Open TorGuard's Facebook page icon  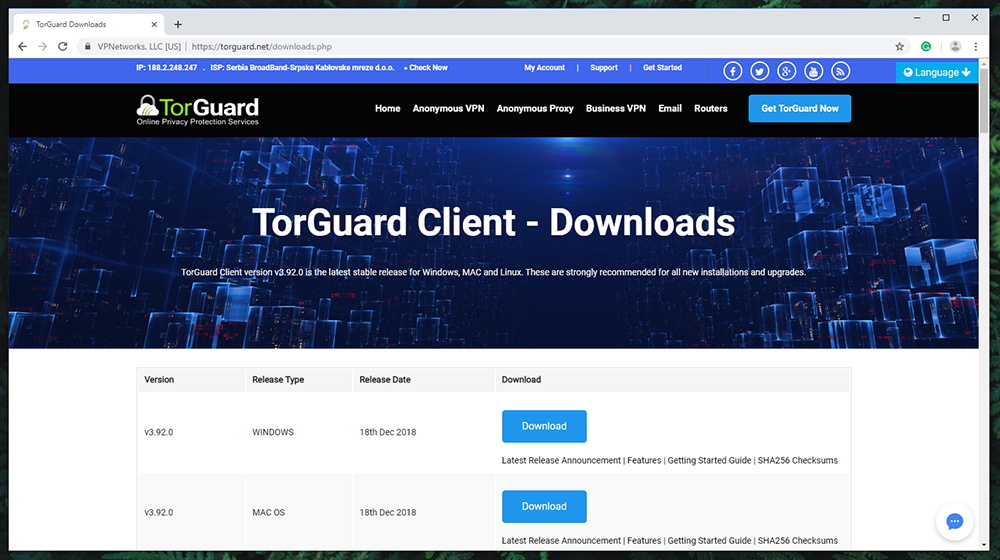(733, 71)
